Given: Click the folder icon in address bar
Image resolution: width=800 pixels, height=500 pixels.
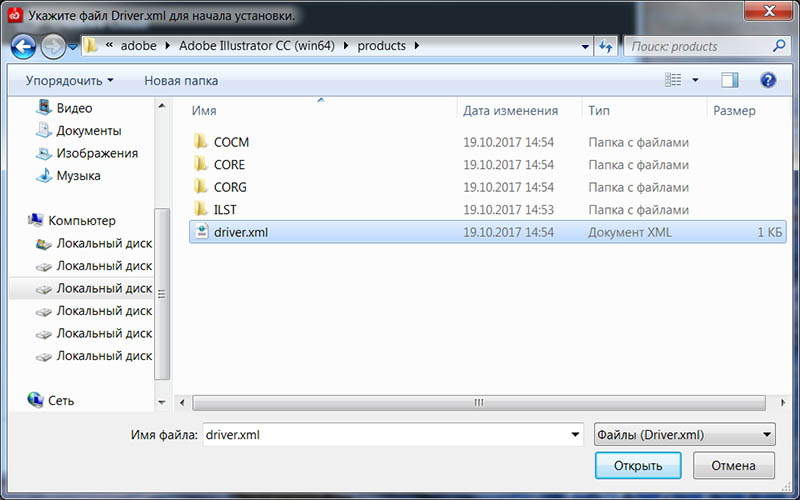Looking at the screenshot, I should [x=91, y=46].
